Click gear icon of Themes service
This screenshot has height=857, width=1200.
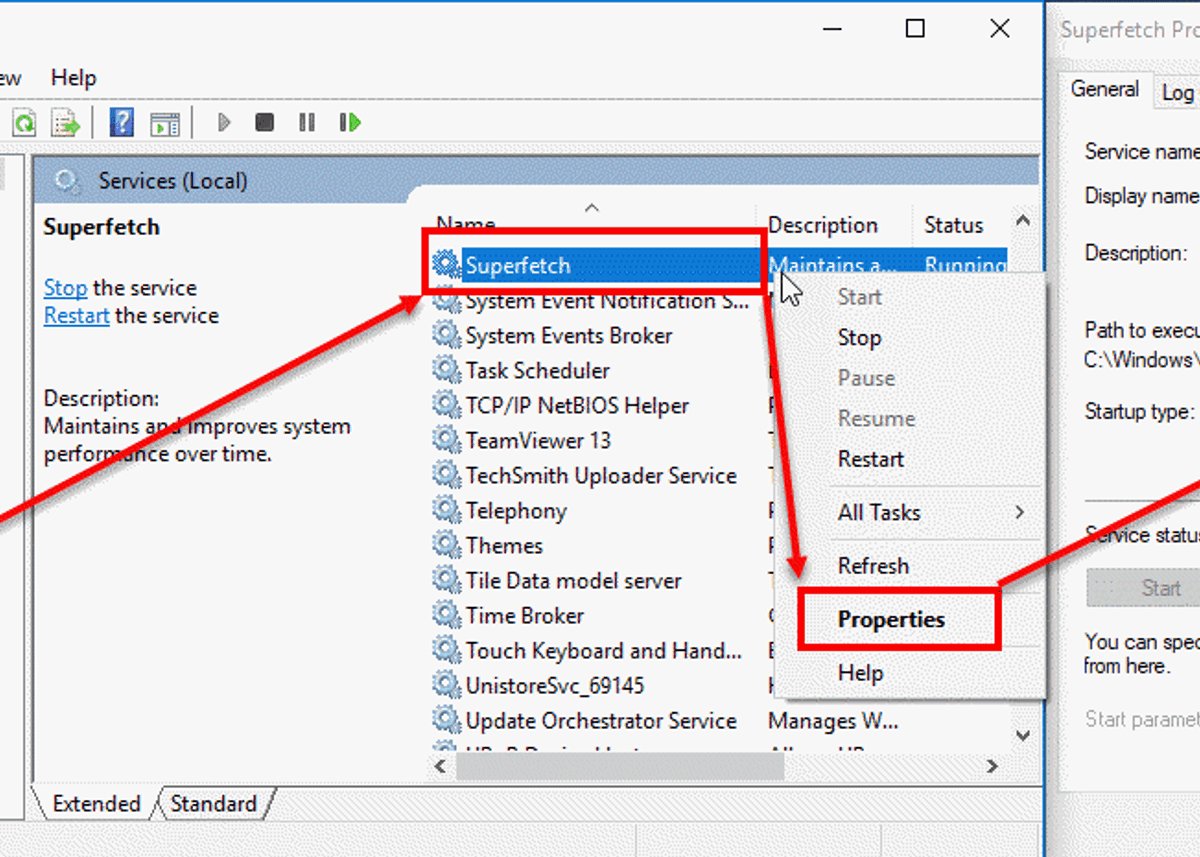446,545
